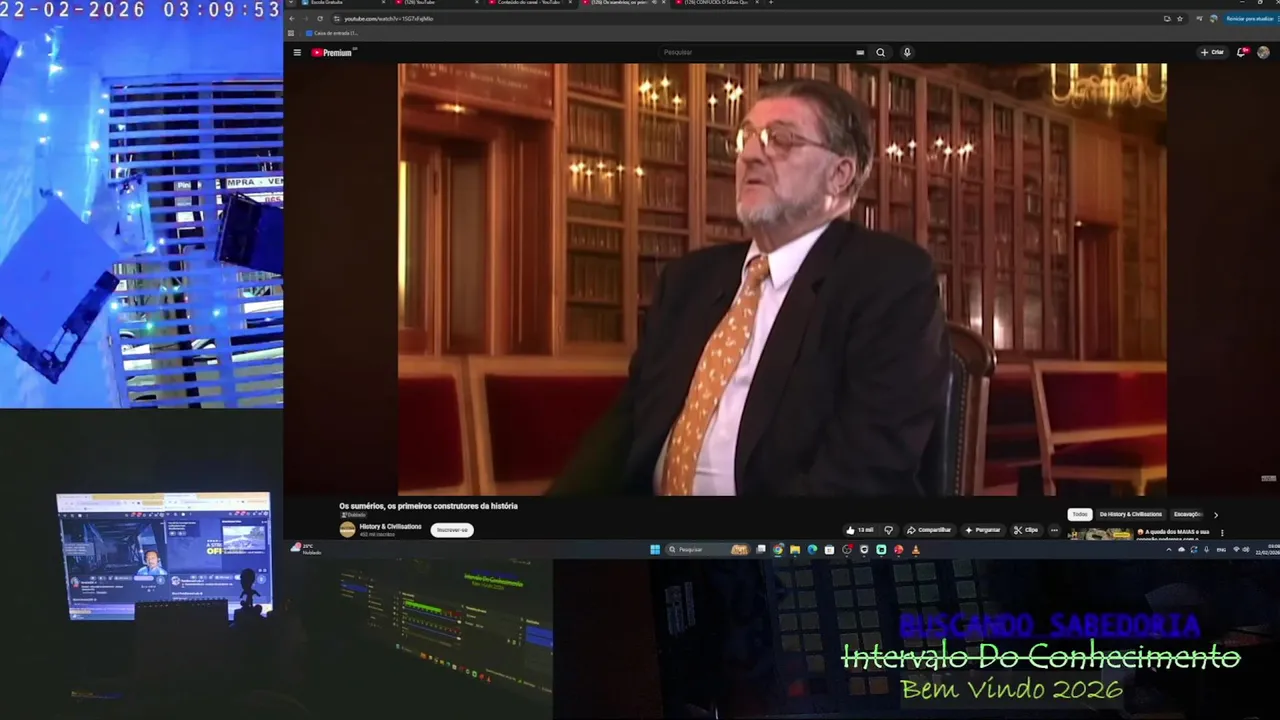Open the History & Civilisations channel name
1280x720 pixels.
coord(390,526)
